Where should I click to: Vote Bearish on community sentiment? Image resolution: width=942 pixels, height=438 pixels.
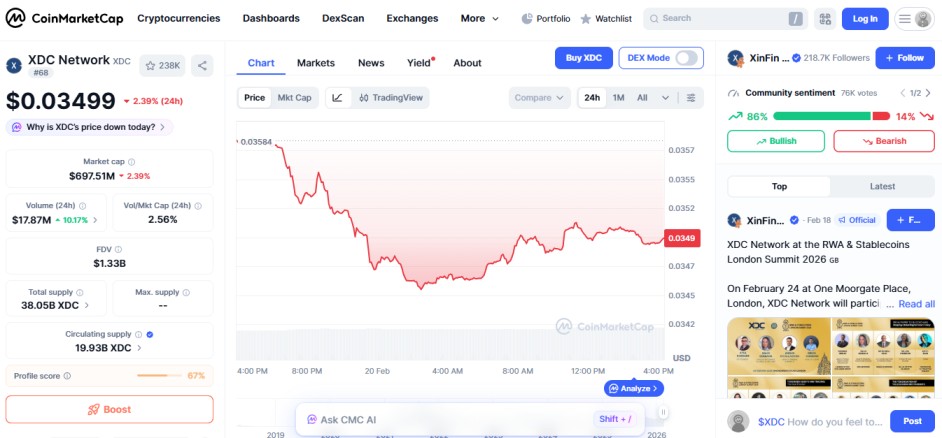[884, 141]
